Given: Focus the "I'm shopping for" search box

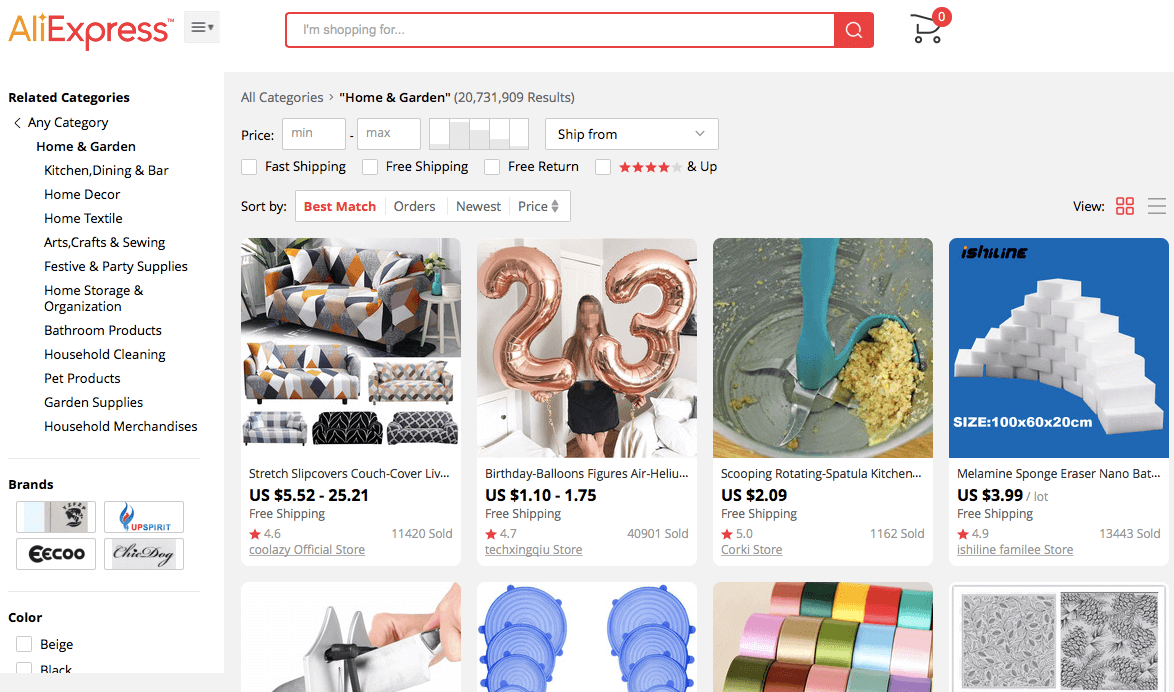Looking at the screenshot, I should (559, 30).
